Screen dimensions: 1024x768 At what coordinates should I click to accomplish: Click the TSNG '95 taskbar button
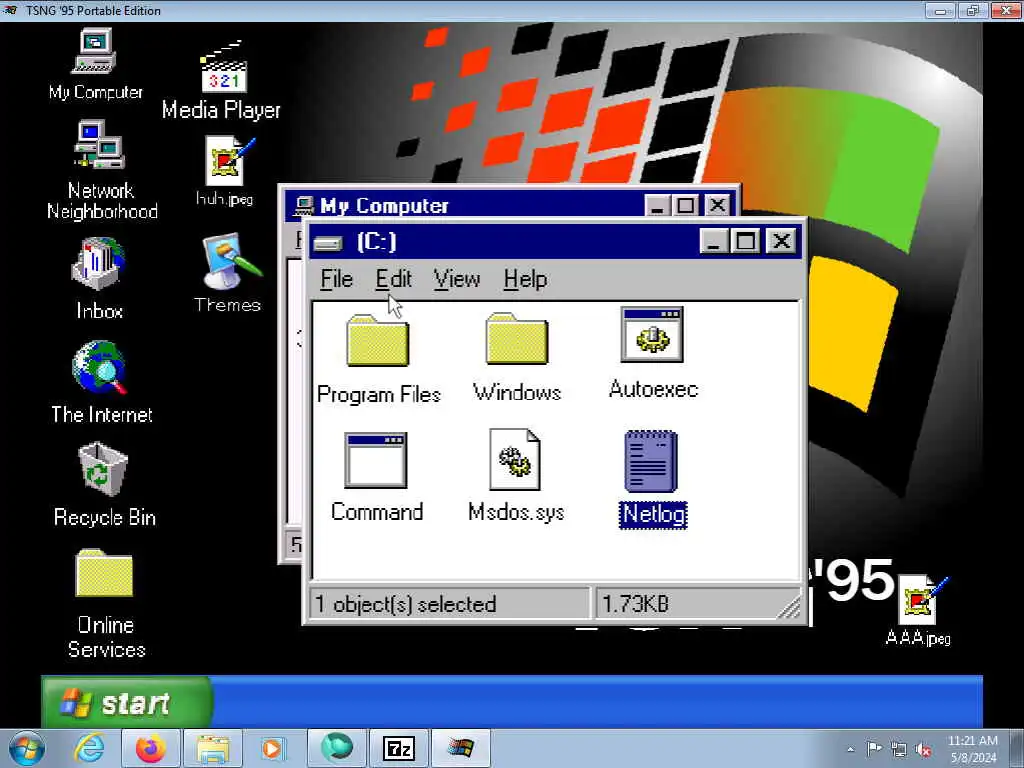point(461,748)
